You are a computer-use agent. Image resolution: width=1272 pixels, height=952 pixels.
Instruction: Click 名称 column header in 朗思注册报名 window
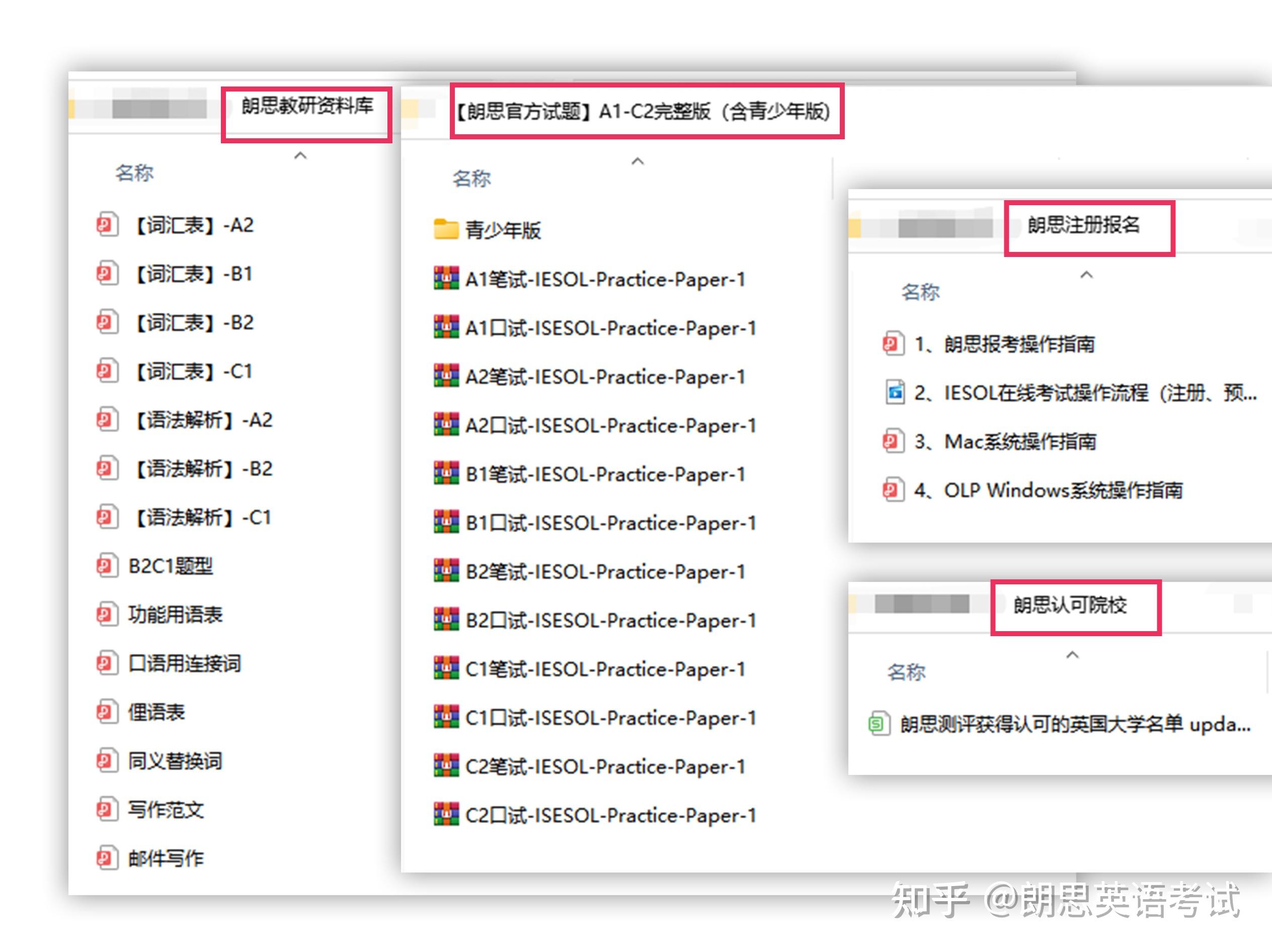tap(920, 293)
